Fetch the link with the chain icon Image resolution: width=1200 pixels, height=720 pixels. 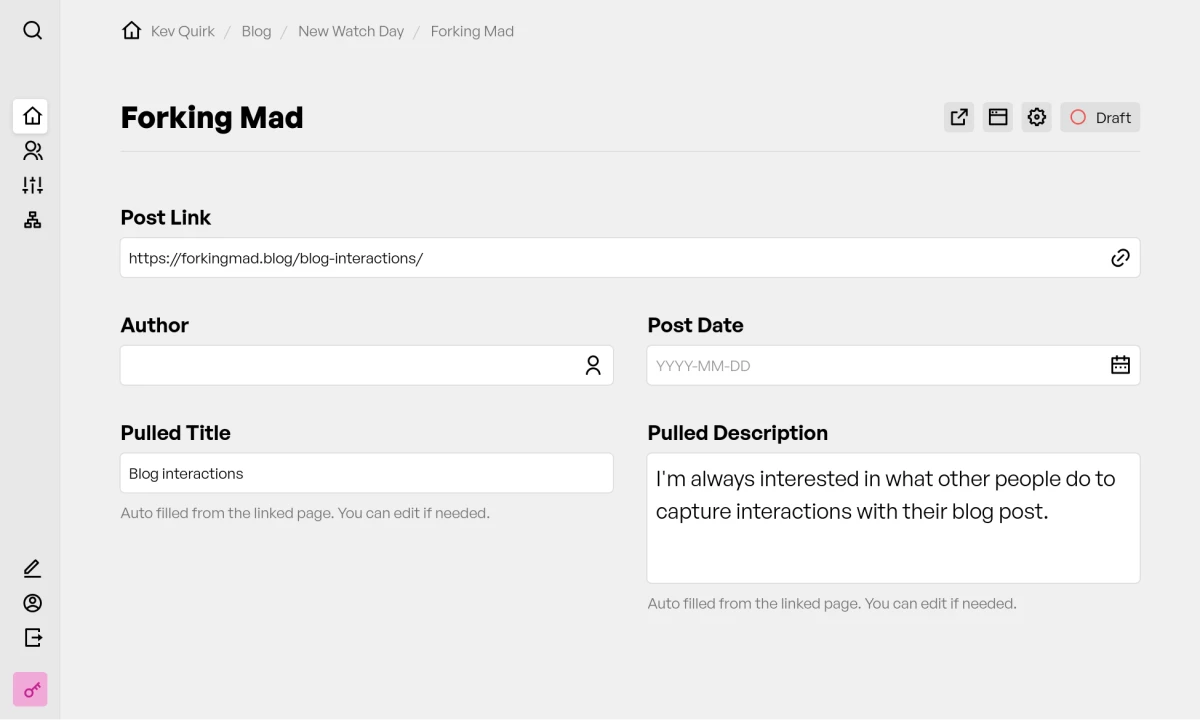1120,257
